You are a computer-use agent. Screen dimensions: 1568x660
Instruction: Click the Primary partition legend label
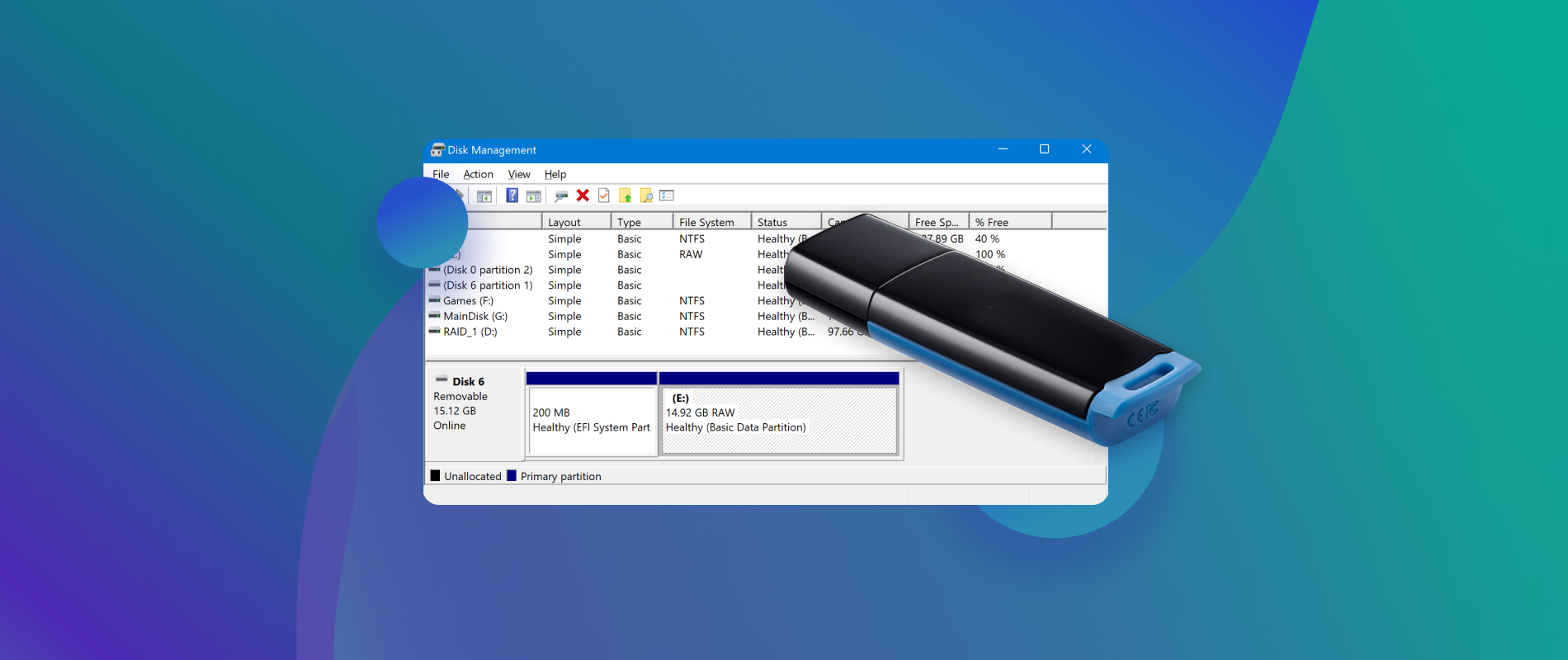click(x=561, y=476)
